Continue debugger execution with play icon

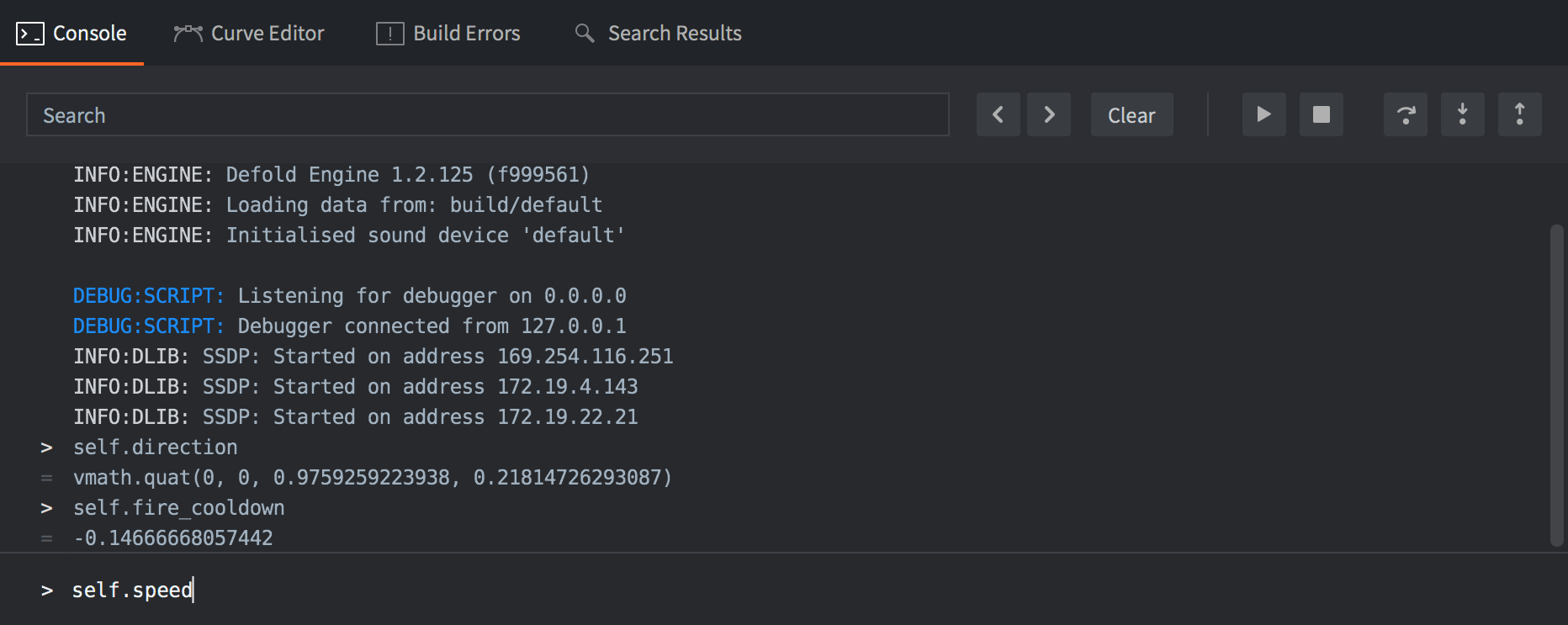[x=1263, y=115]
